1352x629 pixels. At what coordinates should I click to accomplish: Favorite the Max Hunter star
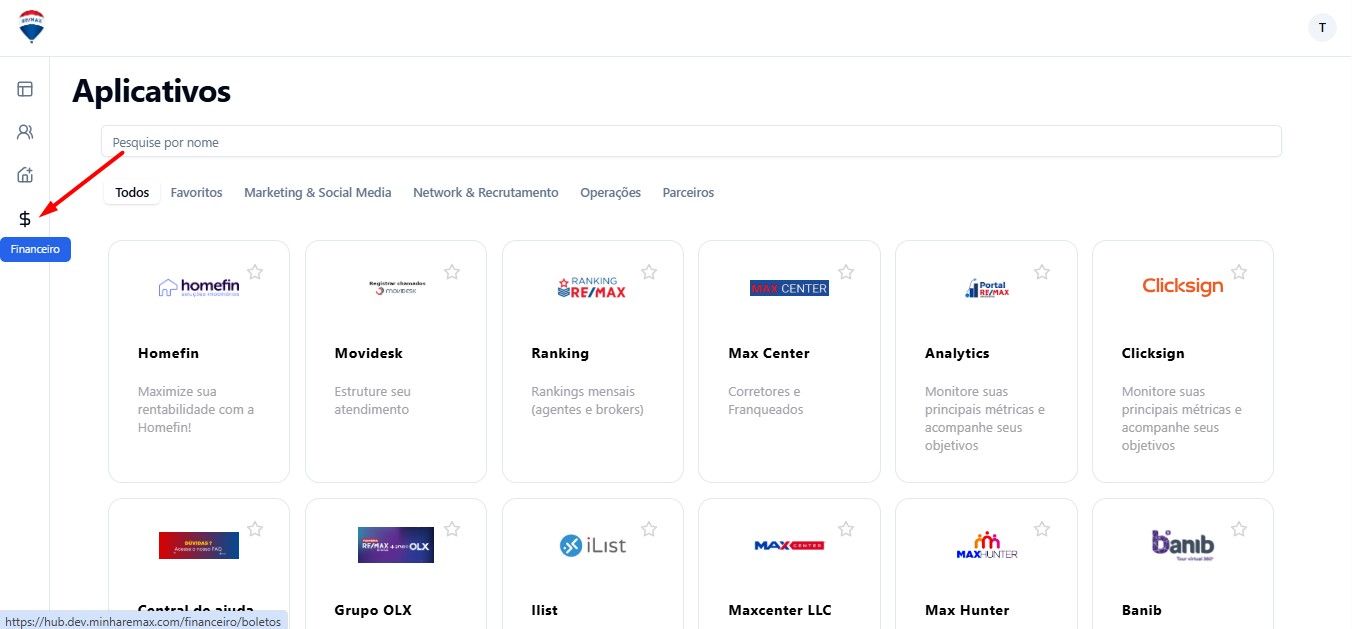coord(1042,529)
